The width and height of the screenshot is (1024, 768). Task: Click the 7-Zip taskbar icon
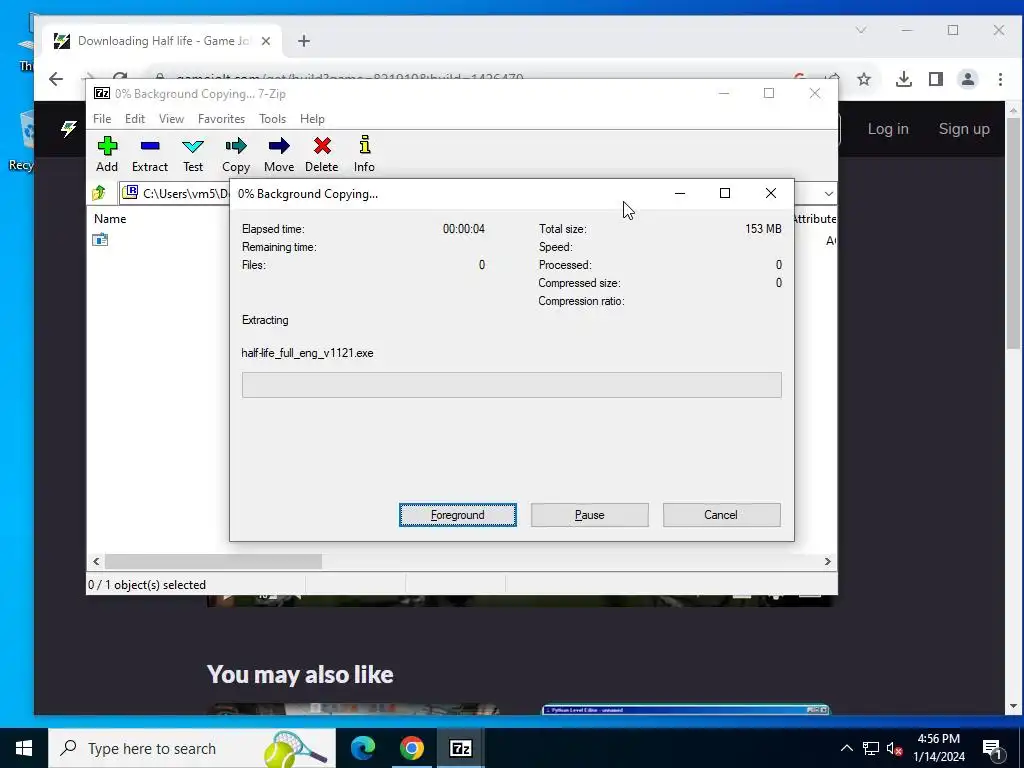[460, 748]
